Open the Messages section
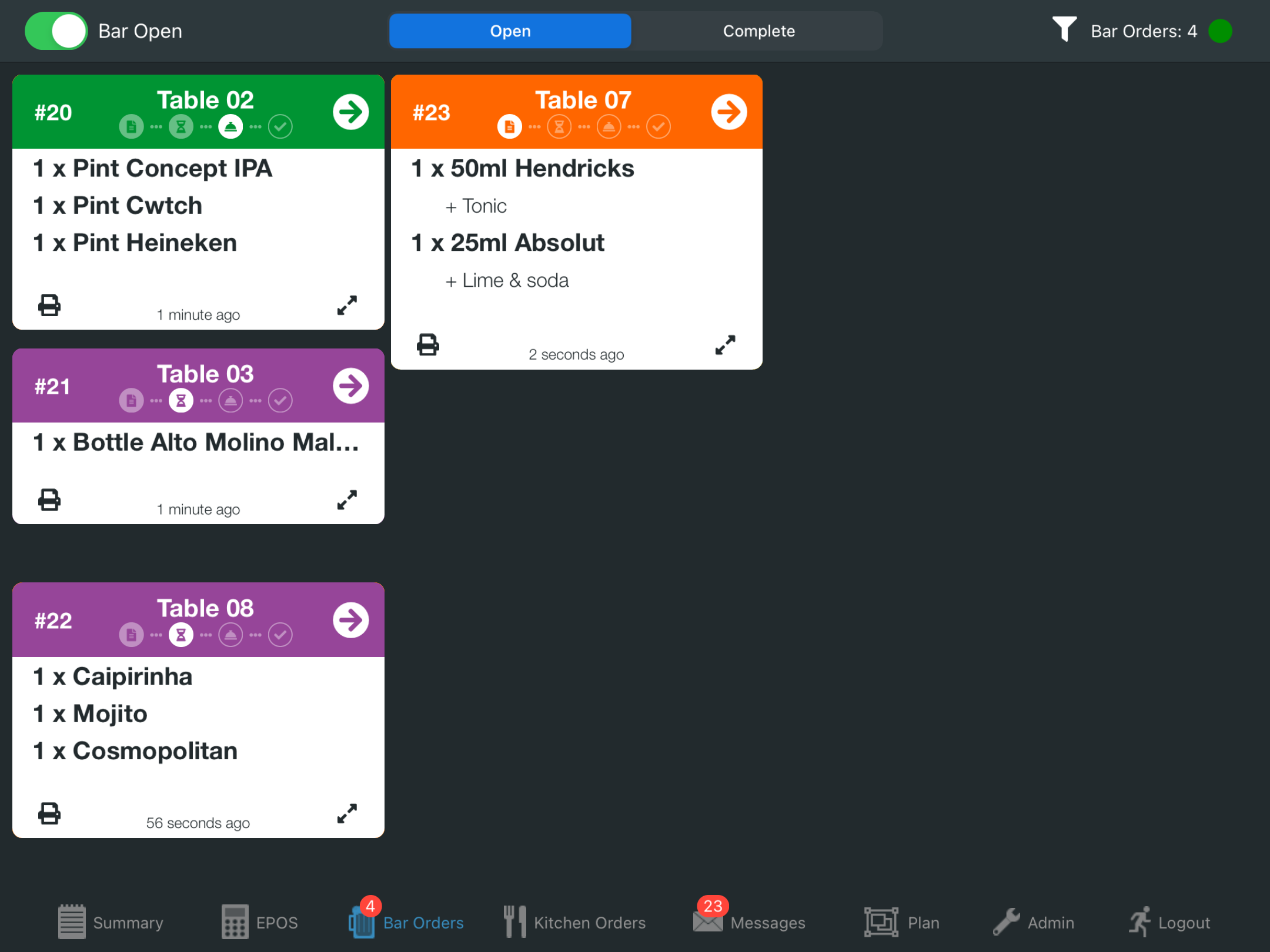This screenshot has height=952, width=1270. [x=749, y=922]
